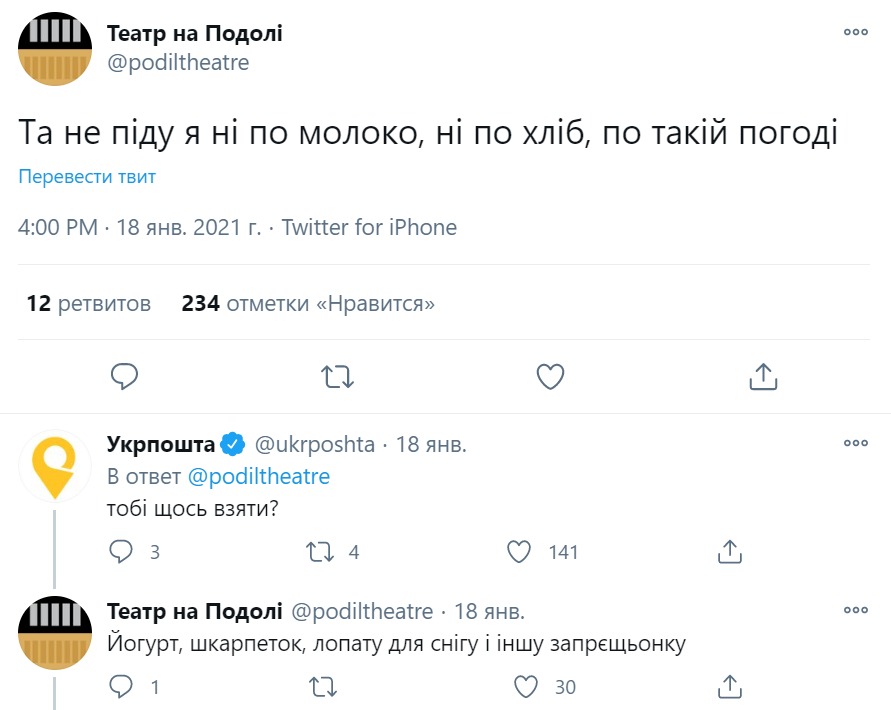This screenshot has width=891, height=710.
Task: Reply to Укрпошта's tweet
Action: 121,551
